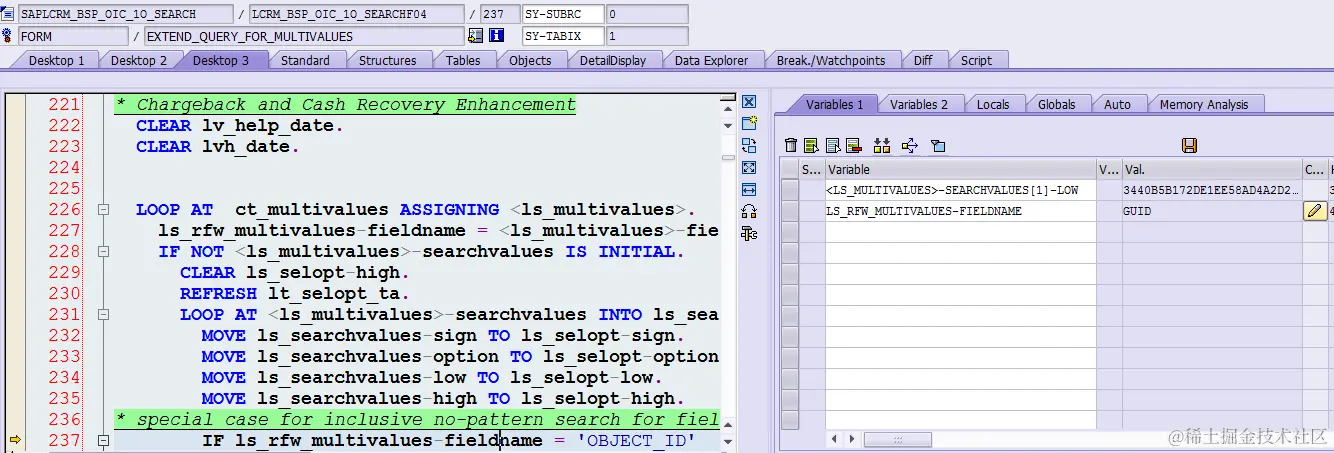Click the Variable column header
Screen dimensions: 1334x453
coord(960,169)
